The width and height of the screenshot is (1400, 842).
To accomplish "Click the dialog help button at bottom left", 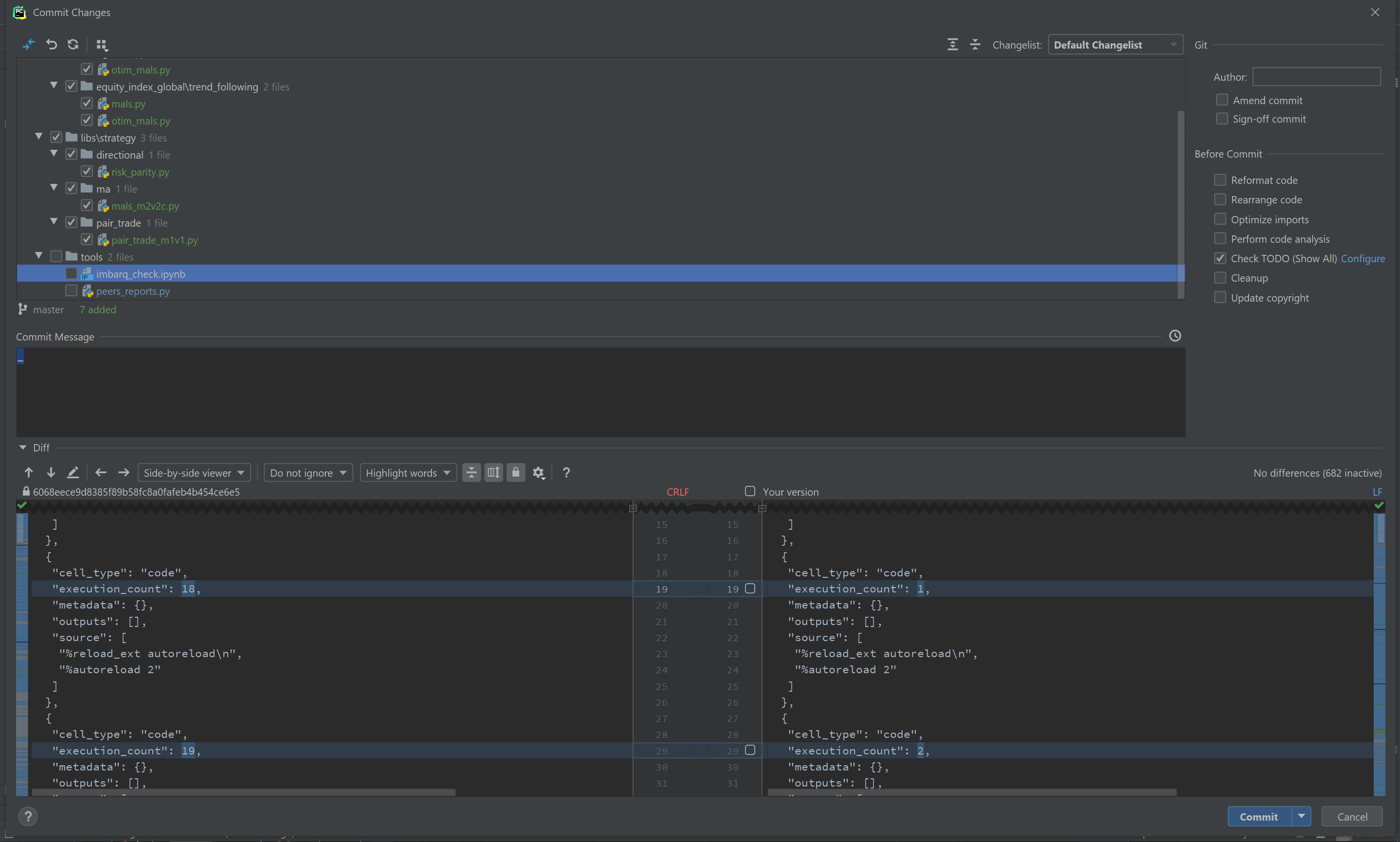I will tap(28, 817).
